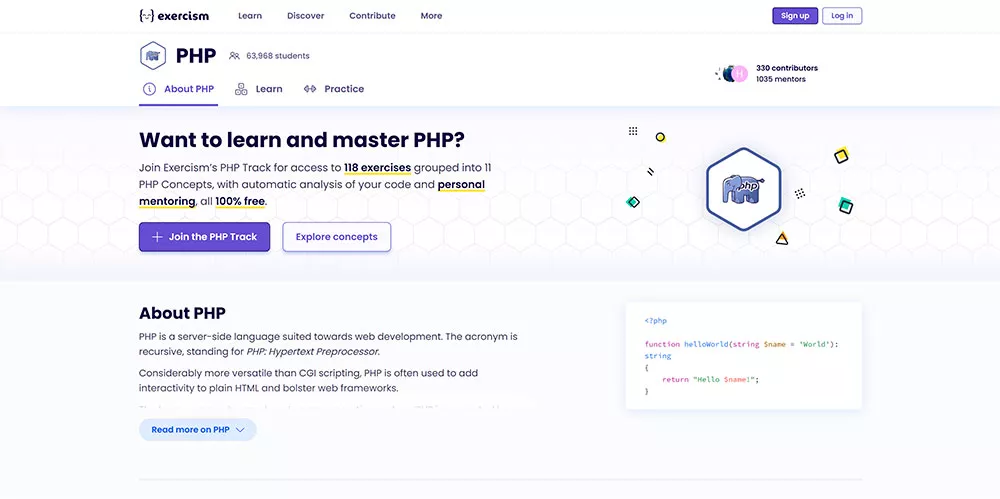Click the 1035 mentors text
This screenshot has width=1000, height=499.
click(x=781, y=79)
